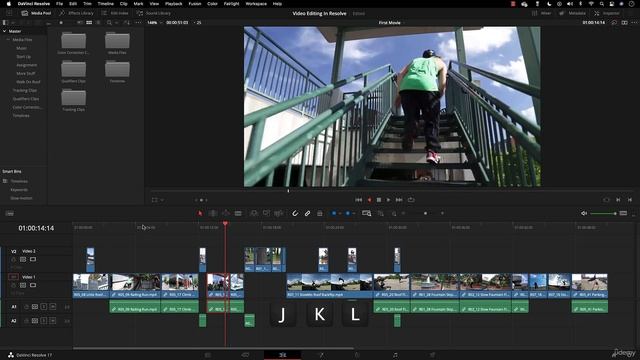
Task: Disable the Video 1 track
Action: [x=33, y=285]
